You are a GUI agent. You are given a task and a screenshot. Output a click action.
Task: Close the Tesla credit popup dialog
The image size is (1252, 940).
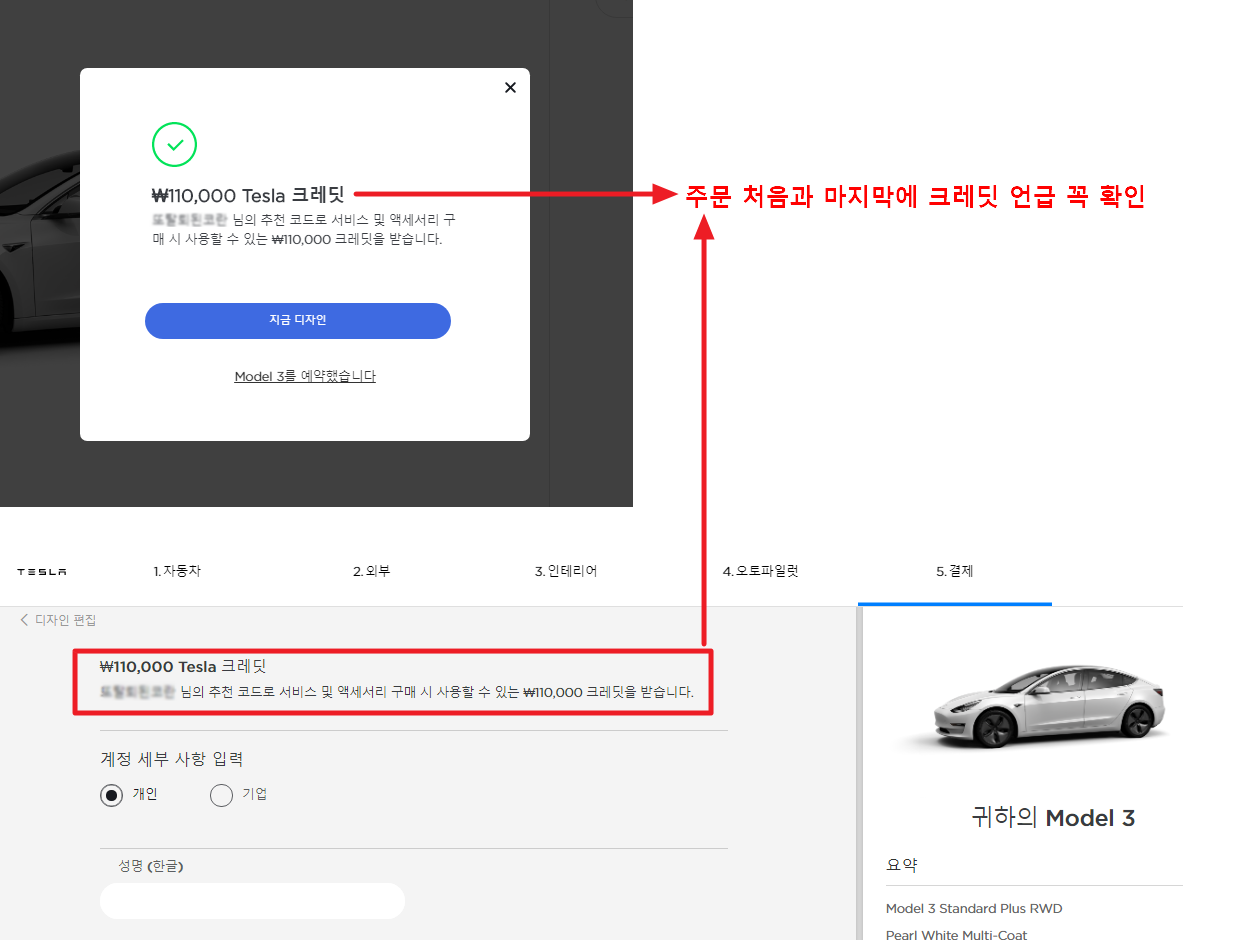[x=510, y=88]
